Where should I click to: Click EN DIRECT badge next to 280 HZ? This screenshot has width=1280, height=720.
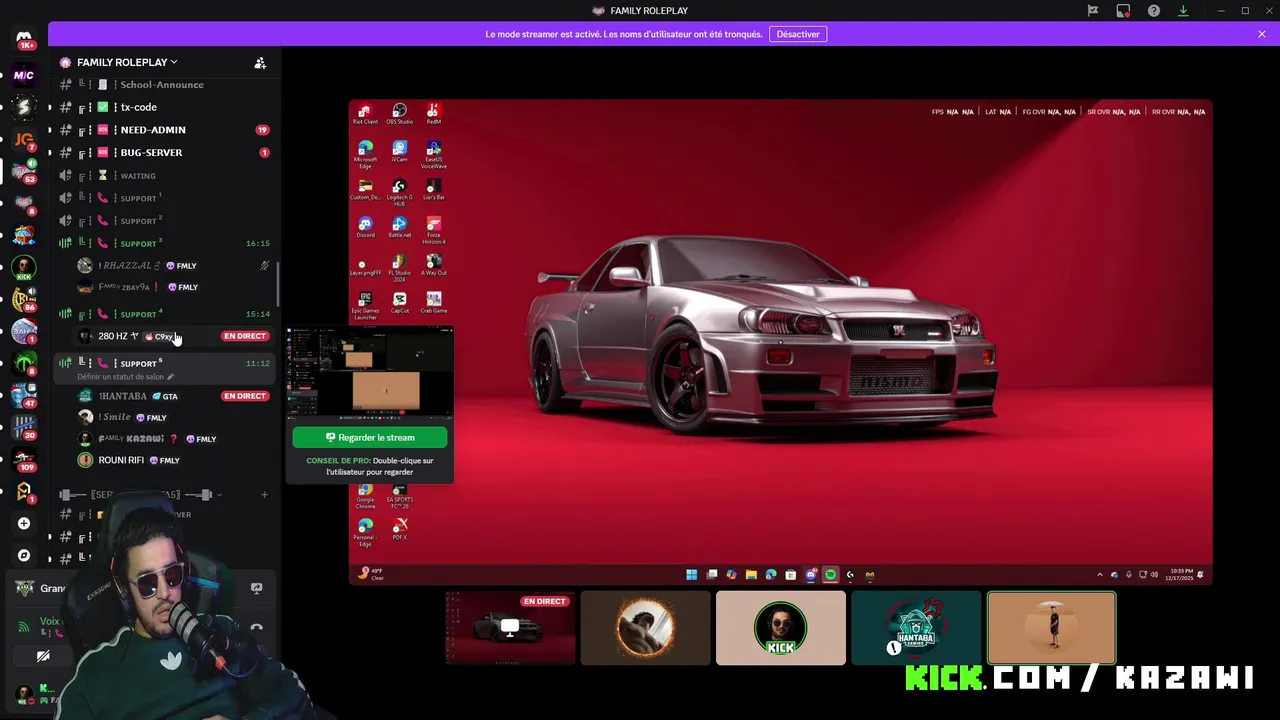(245, 336)
